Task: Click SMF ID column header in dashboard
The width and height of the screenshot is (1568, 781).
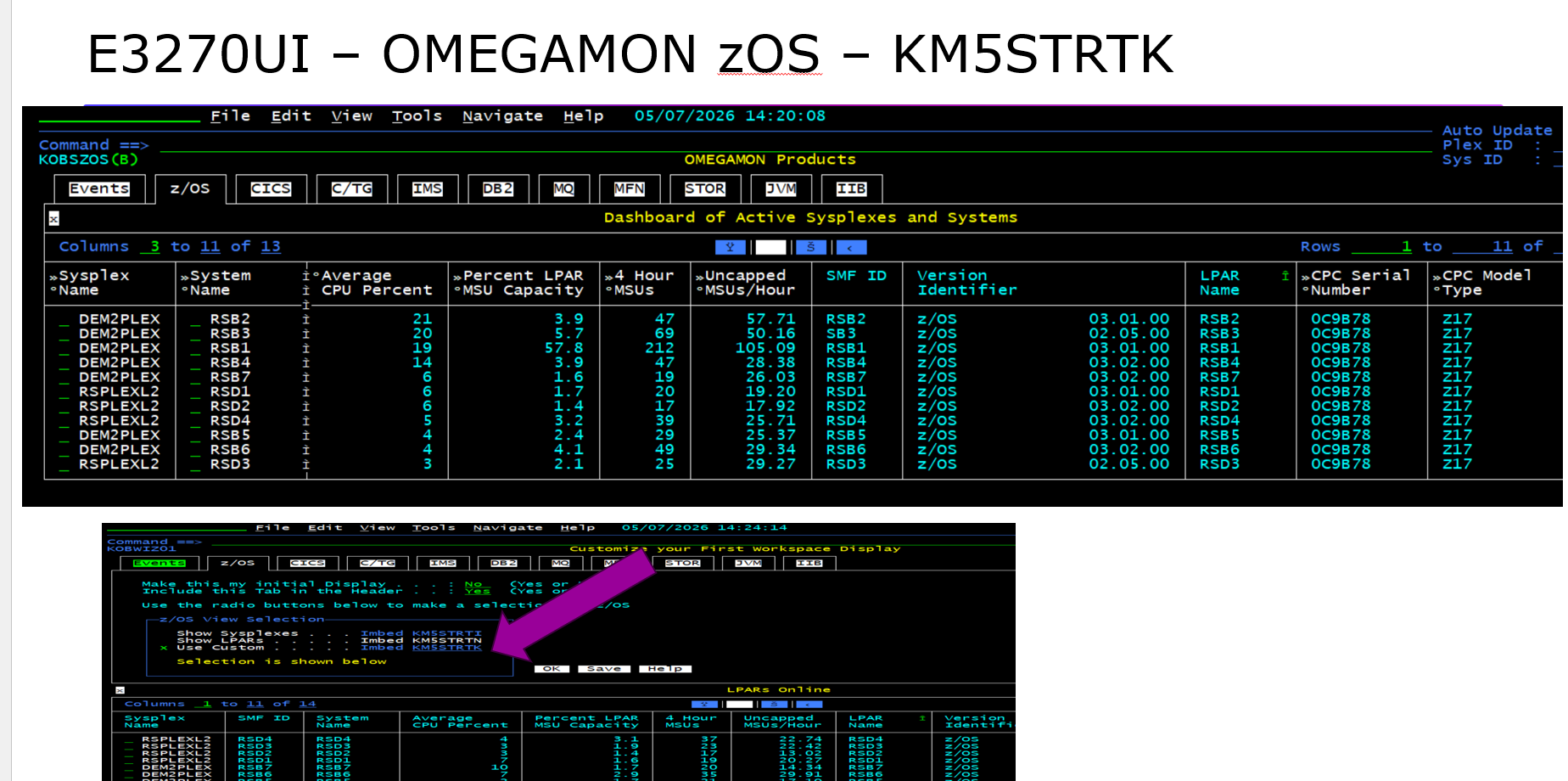Action: pyautogui.click(x=856, y=275)
